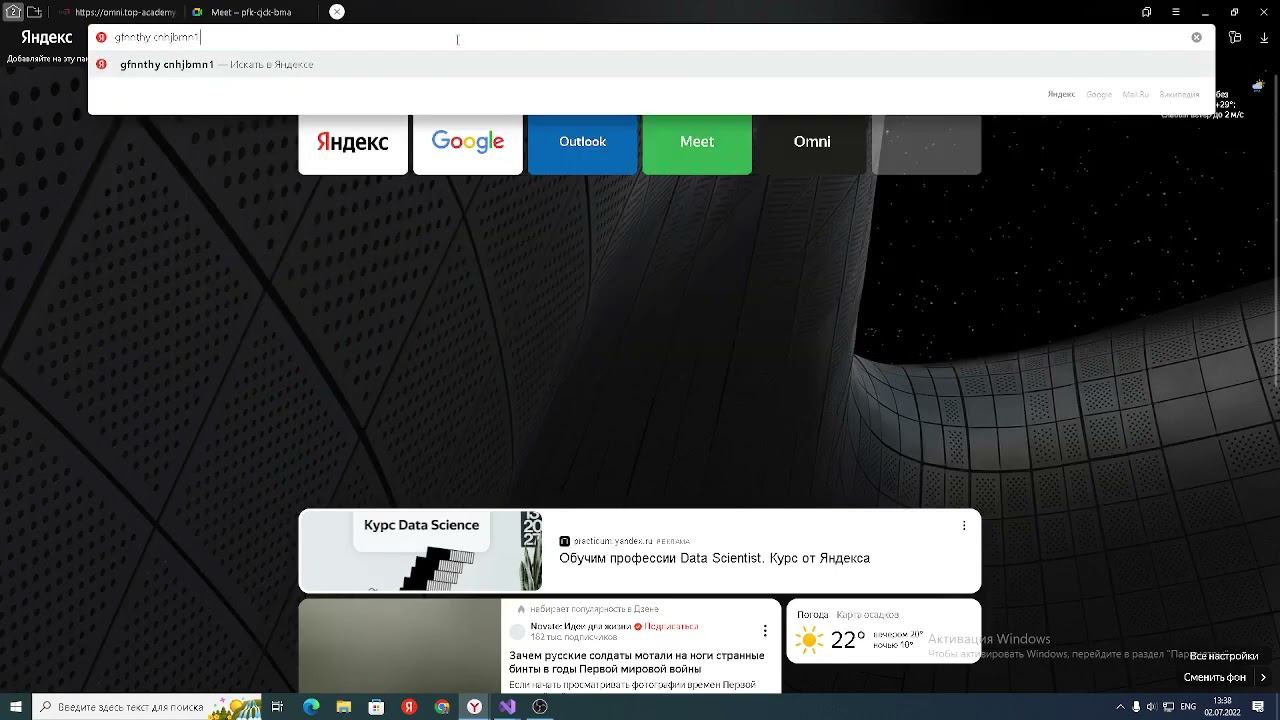Clear the address bar text
1280x720 pixels.
coord(1196,37)
